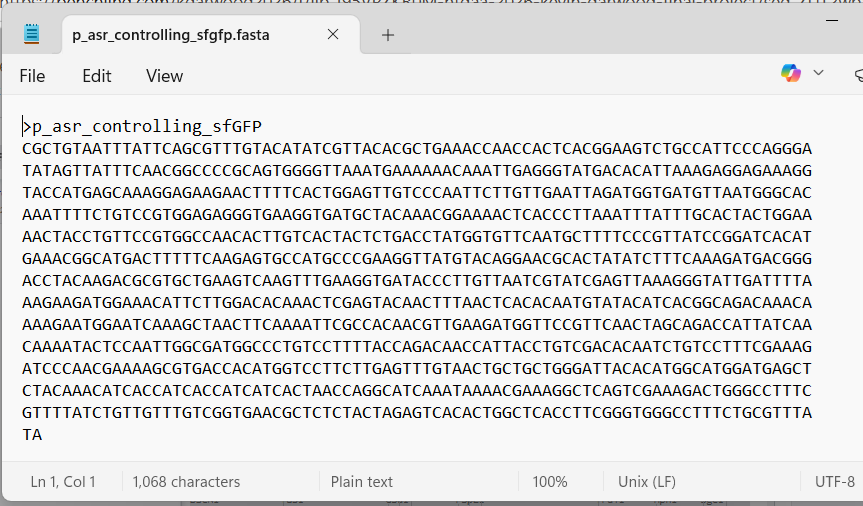
Task: Click the 1,068 characters status entry
Action: [186, 482]
